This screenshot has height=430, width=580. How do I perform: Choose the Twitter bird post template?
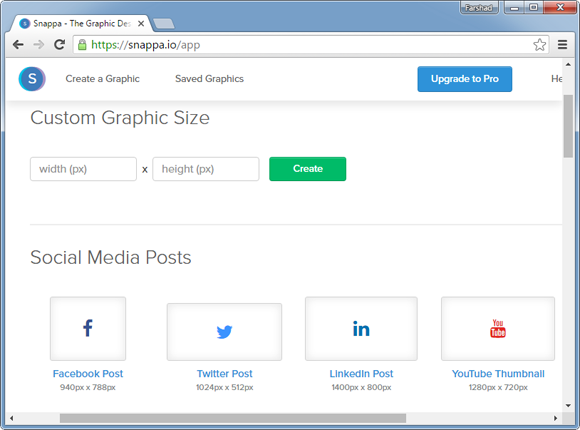(224, 332)
